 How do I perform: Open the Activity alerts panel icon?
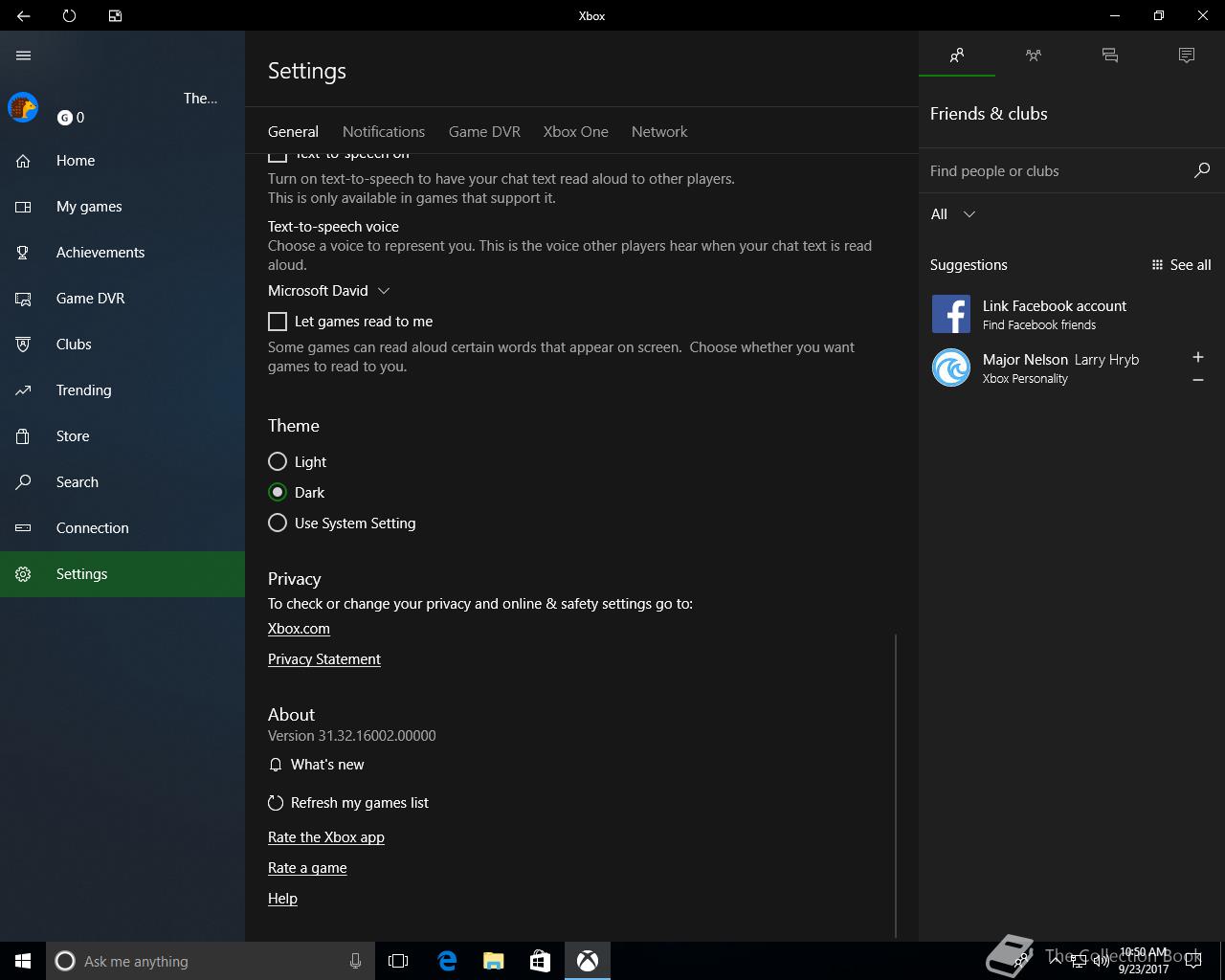tap(1187, 56)
